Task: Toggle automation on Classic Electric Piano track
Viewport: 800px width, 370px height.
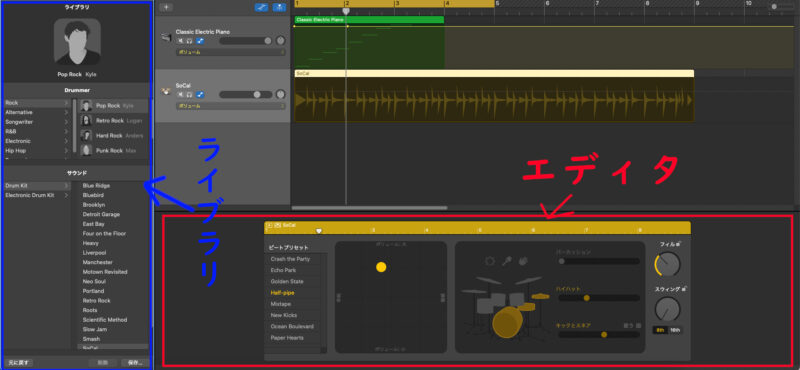Action: 200,41
